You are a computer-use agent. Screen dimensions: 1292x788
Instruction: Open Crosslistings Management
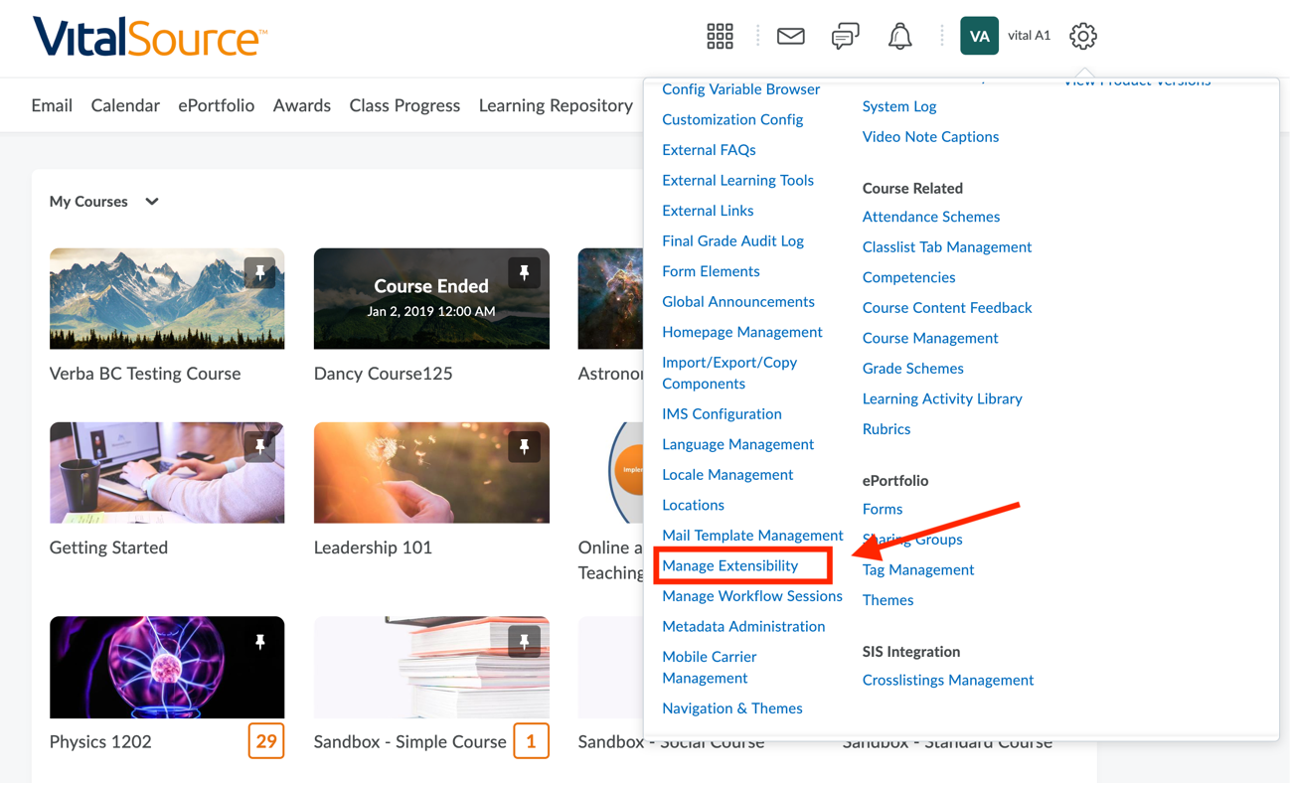tap(948, 681)
